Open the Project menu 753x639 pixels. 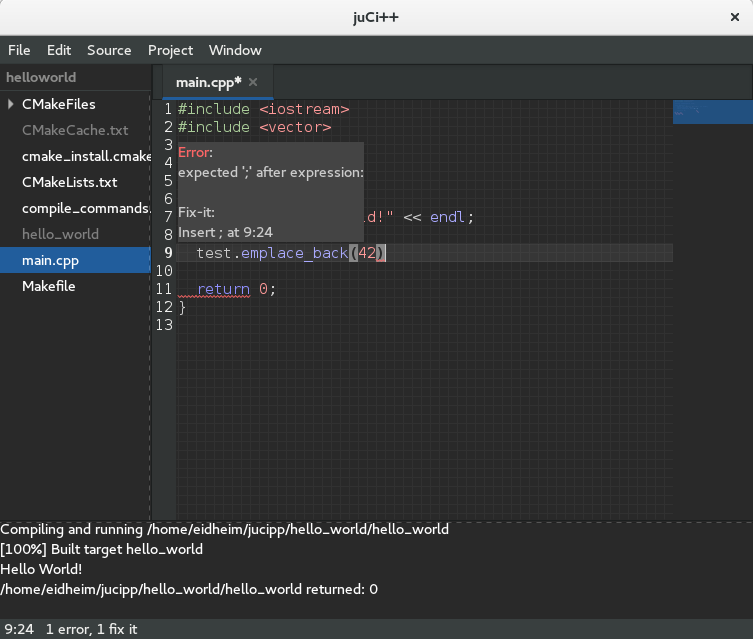pyautogui.click(x=170, y=50)
